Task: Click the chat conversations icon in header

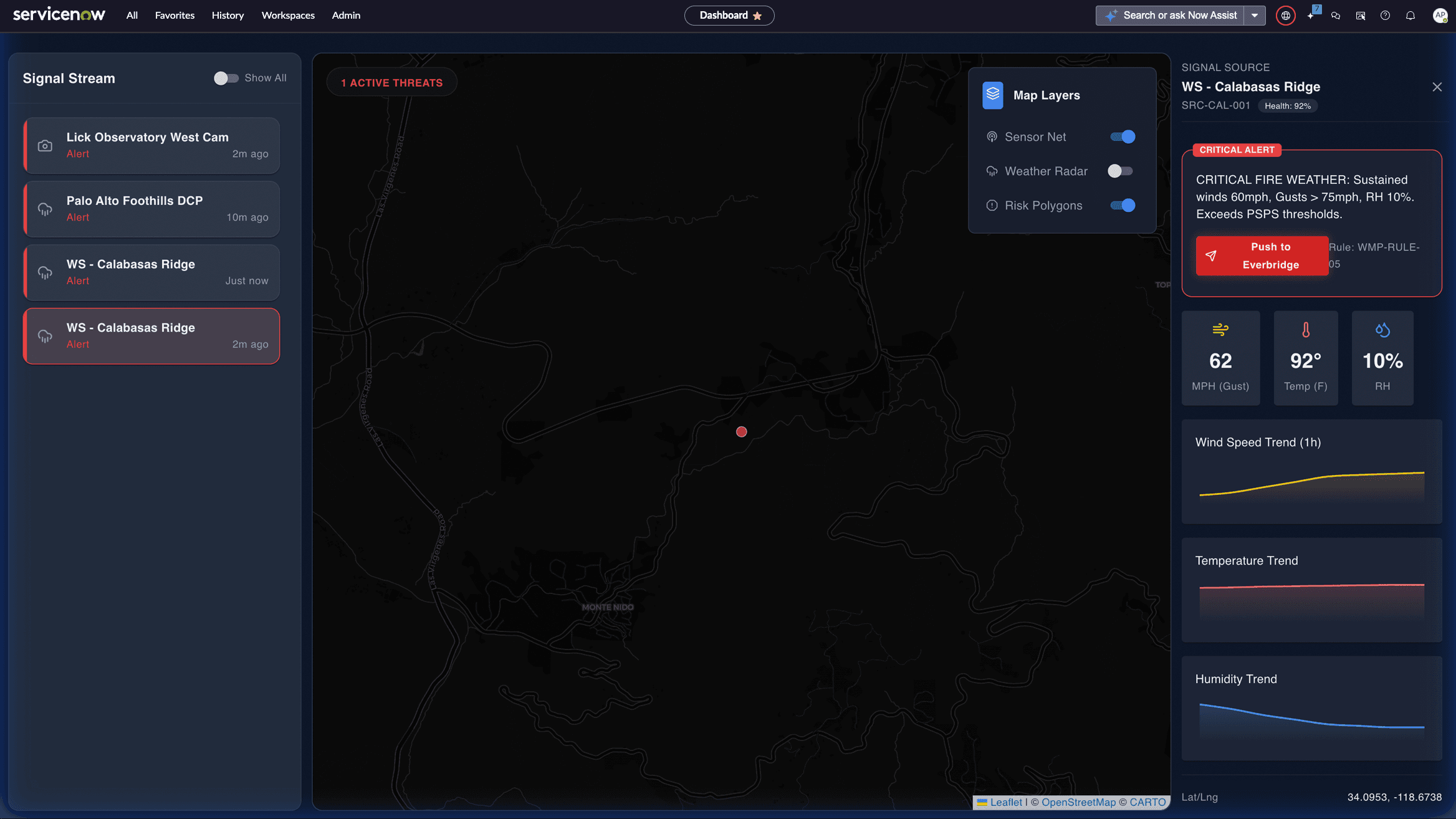Action: (1336, 15)
